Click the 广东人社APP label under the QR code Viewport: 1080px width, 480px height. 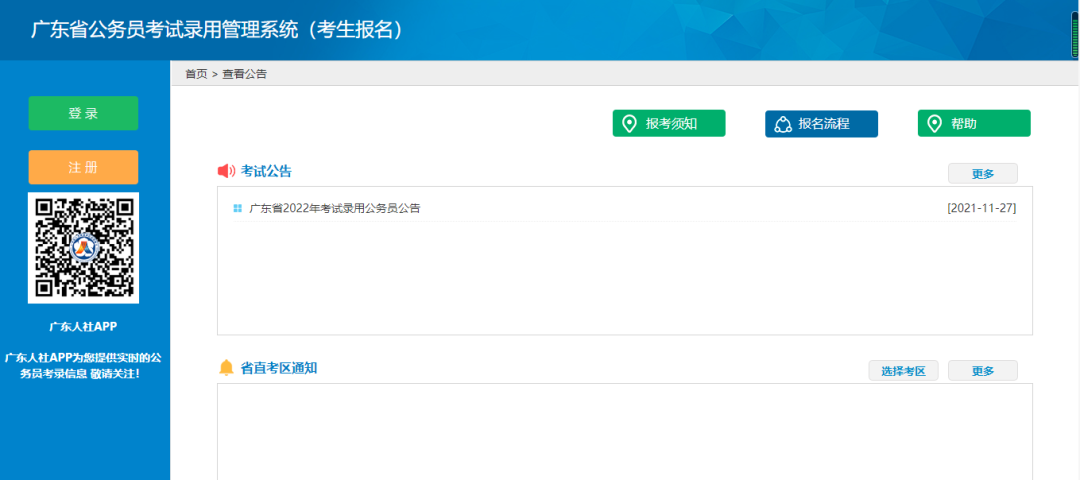[83, 327]
